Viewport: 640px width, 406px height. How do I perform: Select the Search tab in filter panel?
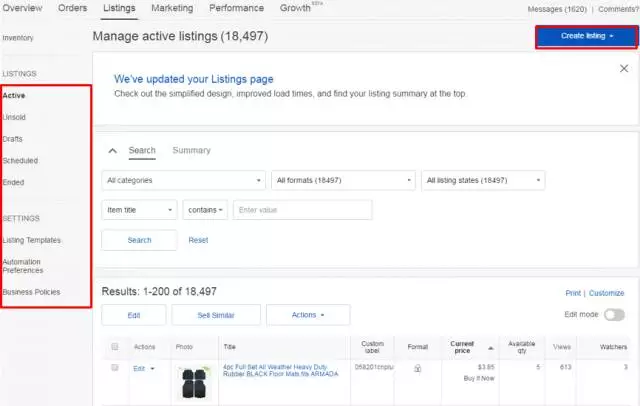click(142, 150)
